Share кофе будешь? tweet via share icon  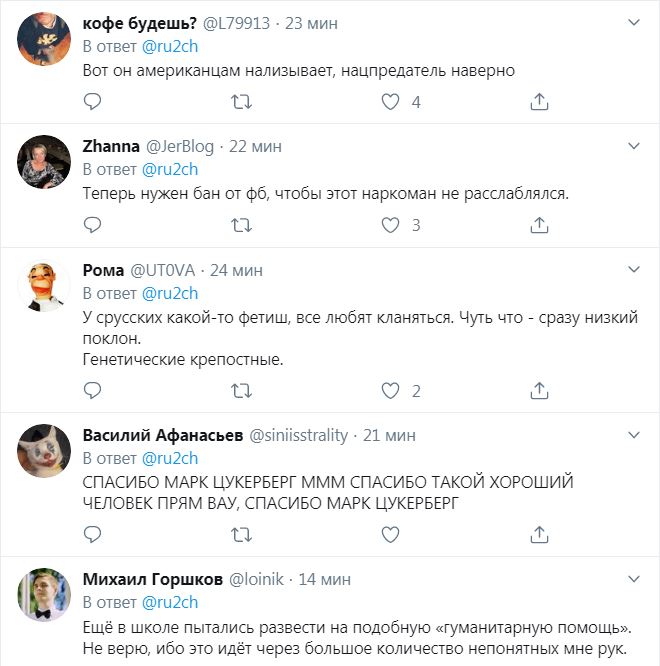pos(539,102)
